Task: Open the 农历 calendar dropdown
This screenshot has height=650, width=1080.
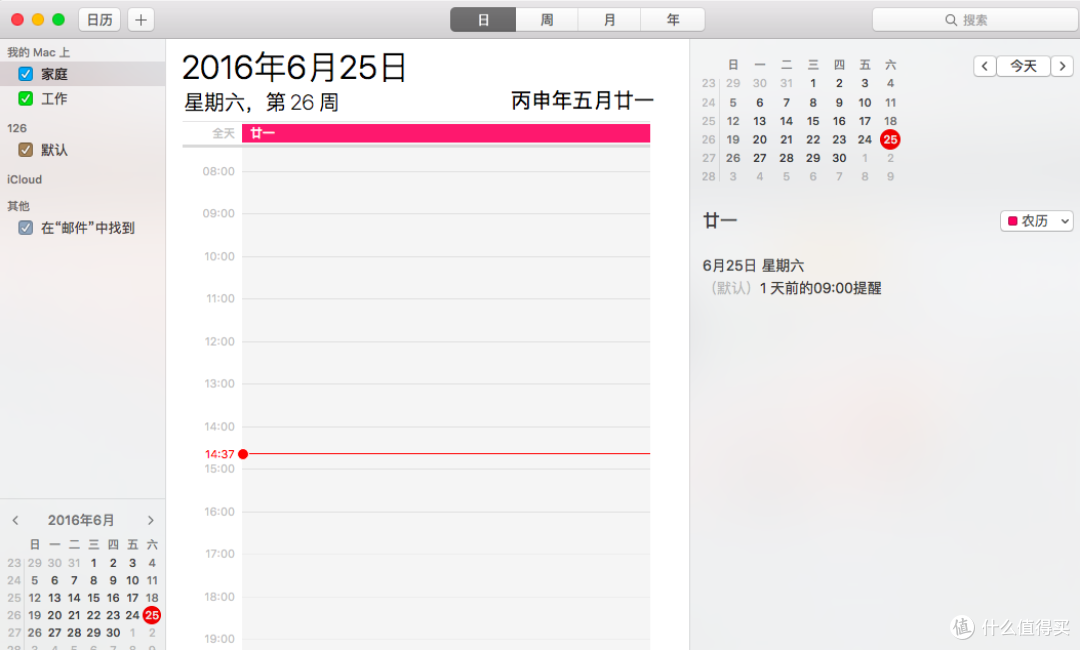Action: [x=1037, y=221]
